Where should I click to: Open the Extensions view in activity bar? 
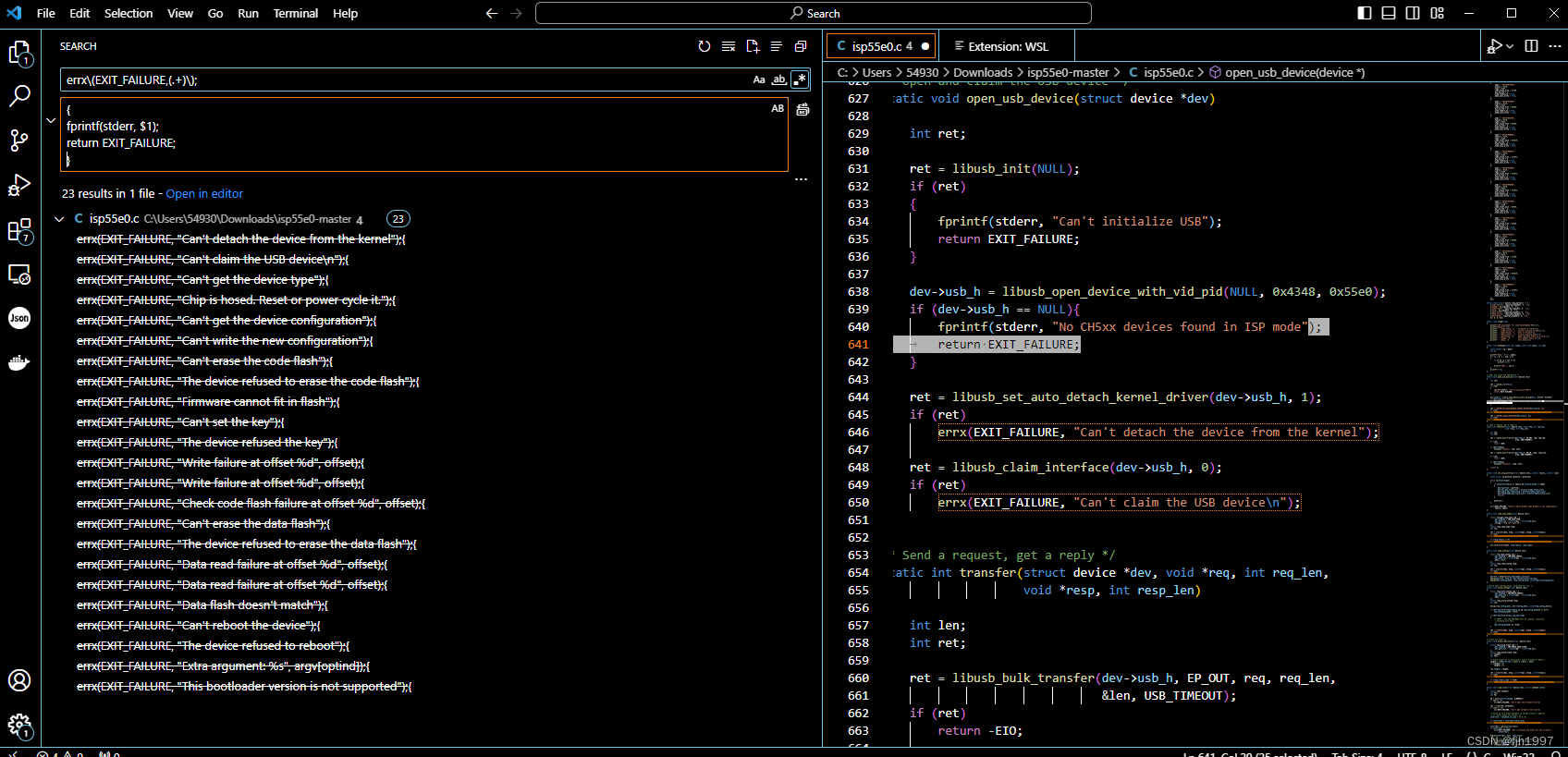pyautogui.click(x=19, y=230)
